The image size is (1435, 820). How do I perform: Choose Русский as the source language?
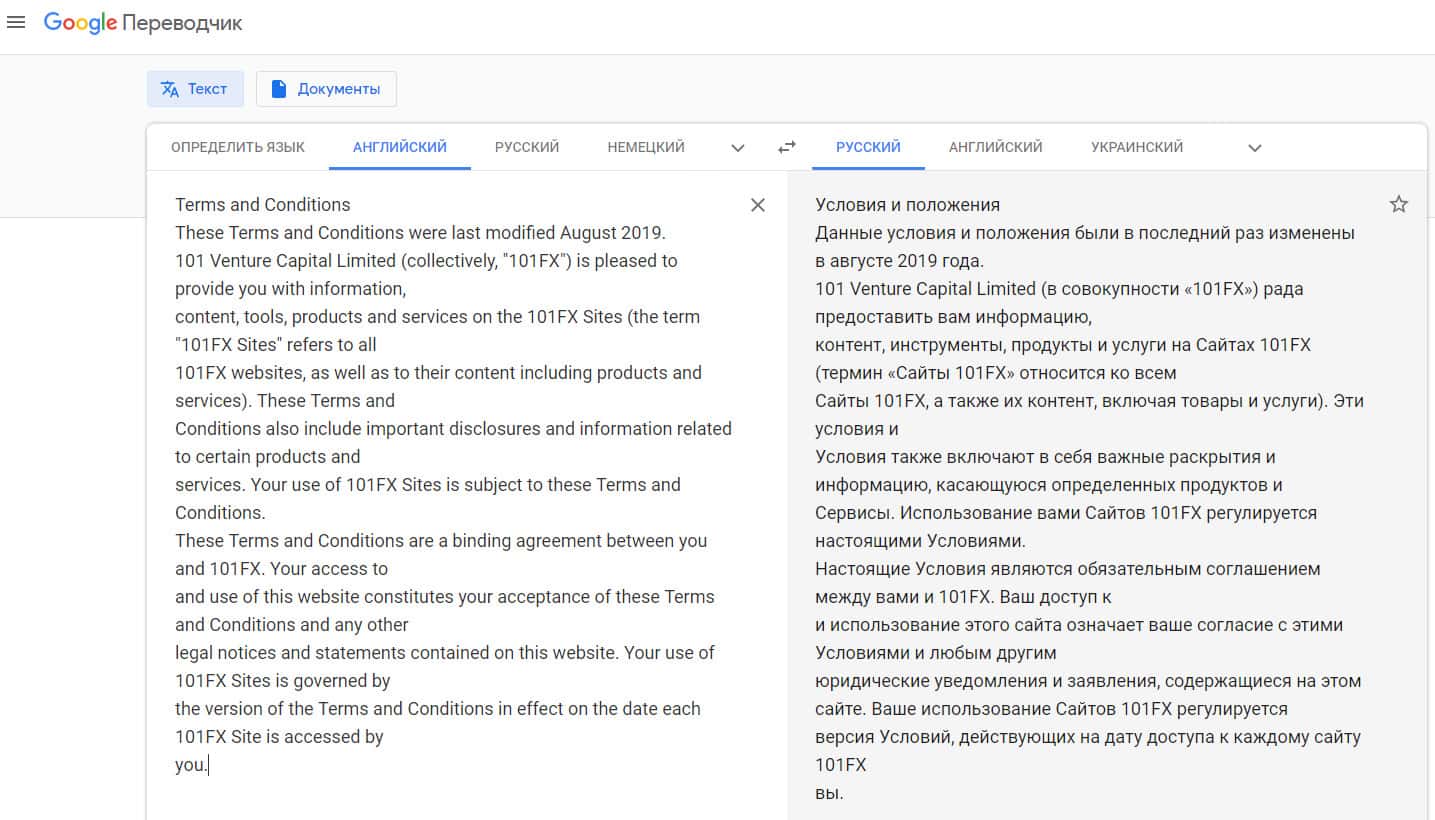point(527,147)
